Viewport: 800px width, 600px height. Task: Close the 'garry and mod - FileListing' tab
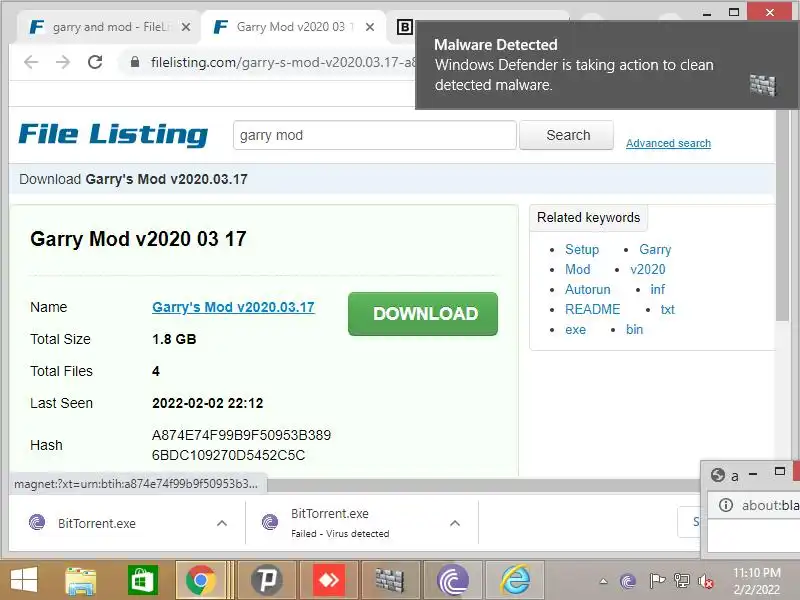click(186, 27)
